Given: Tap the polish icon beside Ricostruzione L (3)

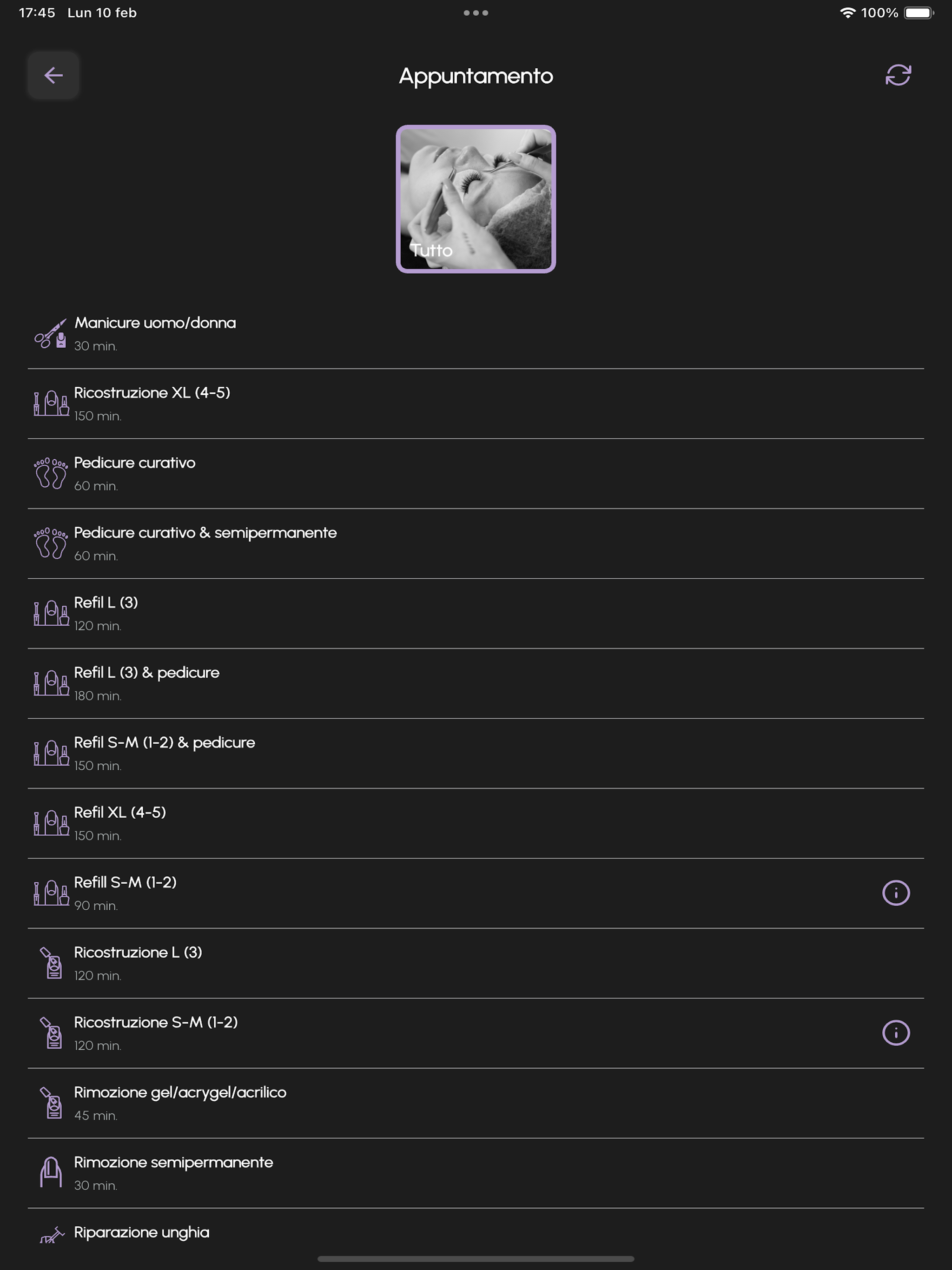Looking at the screenshot, I should click(x=51, y=963).
